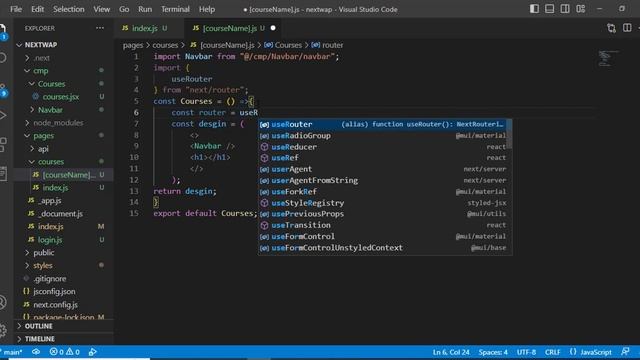
Task: Open .gitignore file
Action: point(49,279)
